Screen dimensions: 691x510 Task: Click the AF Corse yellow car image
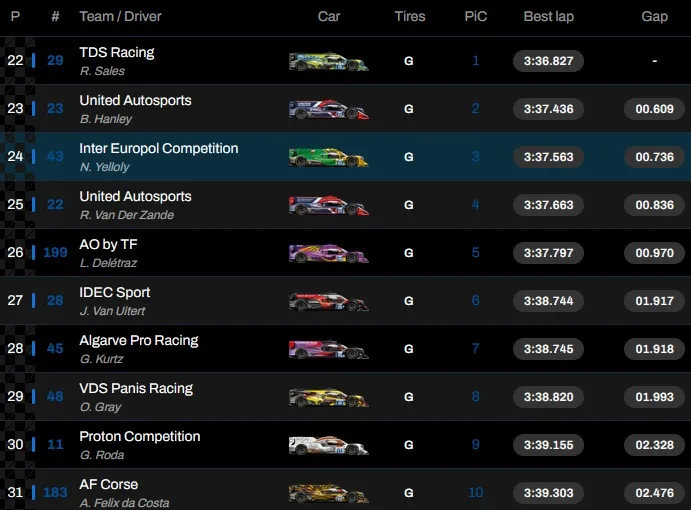click(328, 493)
